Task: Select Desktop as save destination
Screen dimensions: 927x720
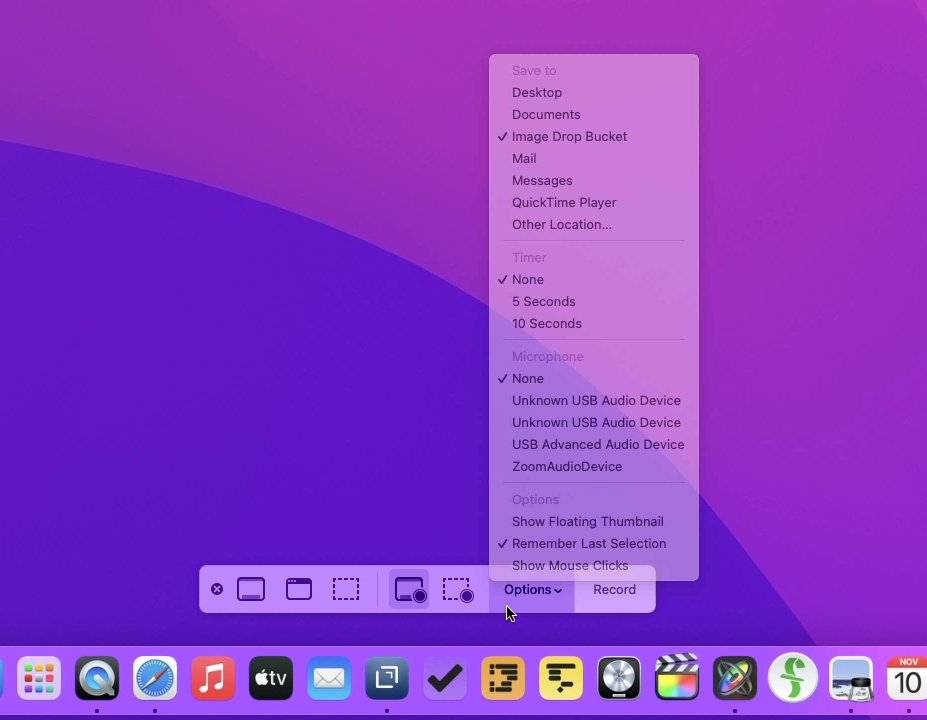Action: [537, 92]
